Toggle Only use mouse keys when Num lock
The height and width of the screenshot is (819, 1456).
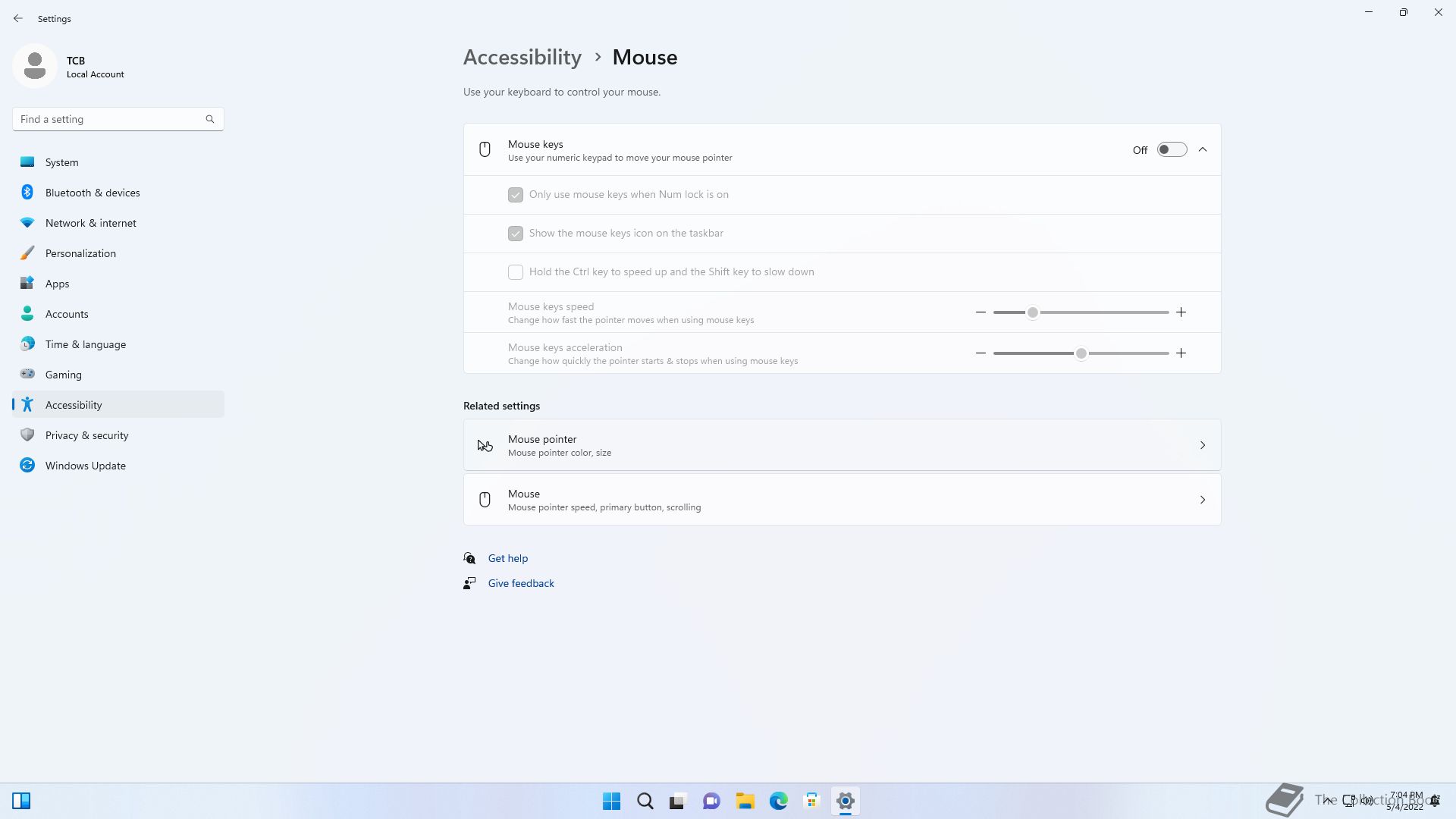point(516,195)
